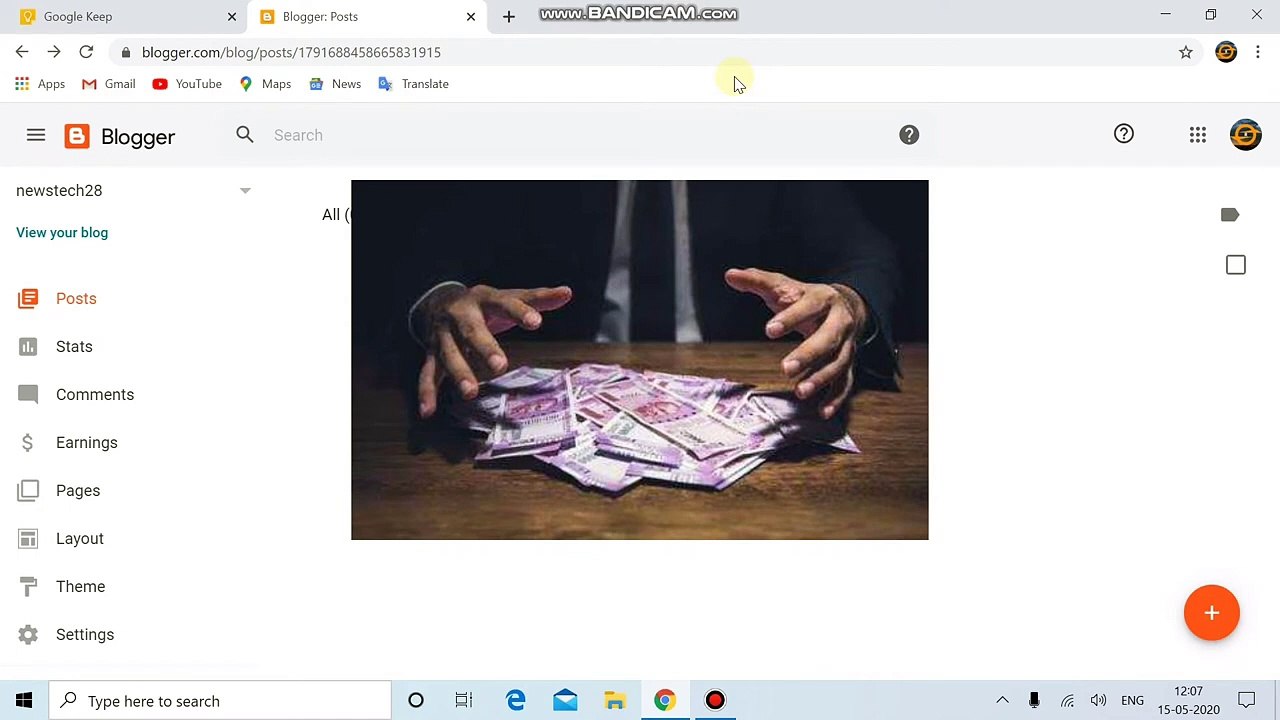The height and width of the screenshot is (720, 1280).
Task: Open Apps bookmark shortcut
Action: [x=41, y=84]
